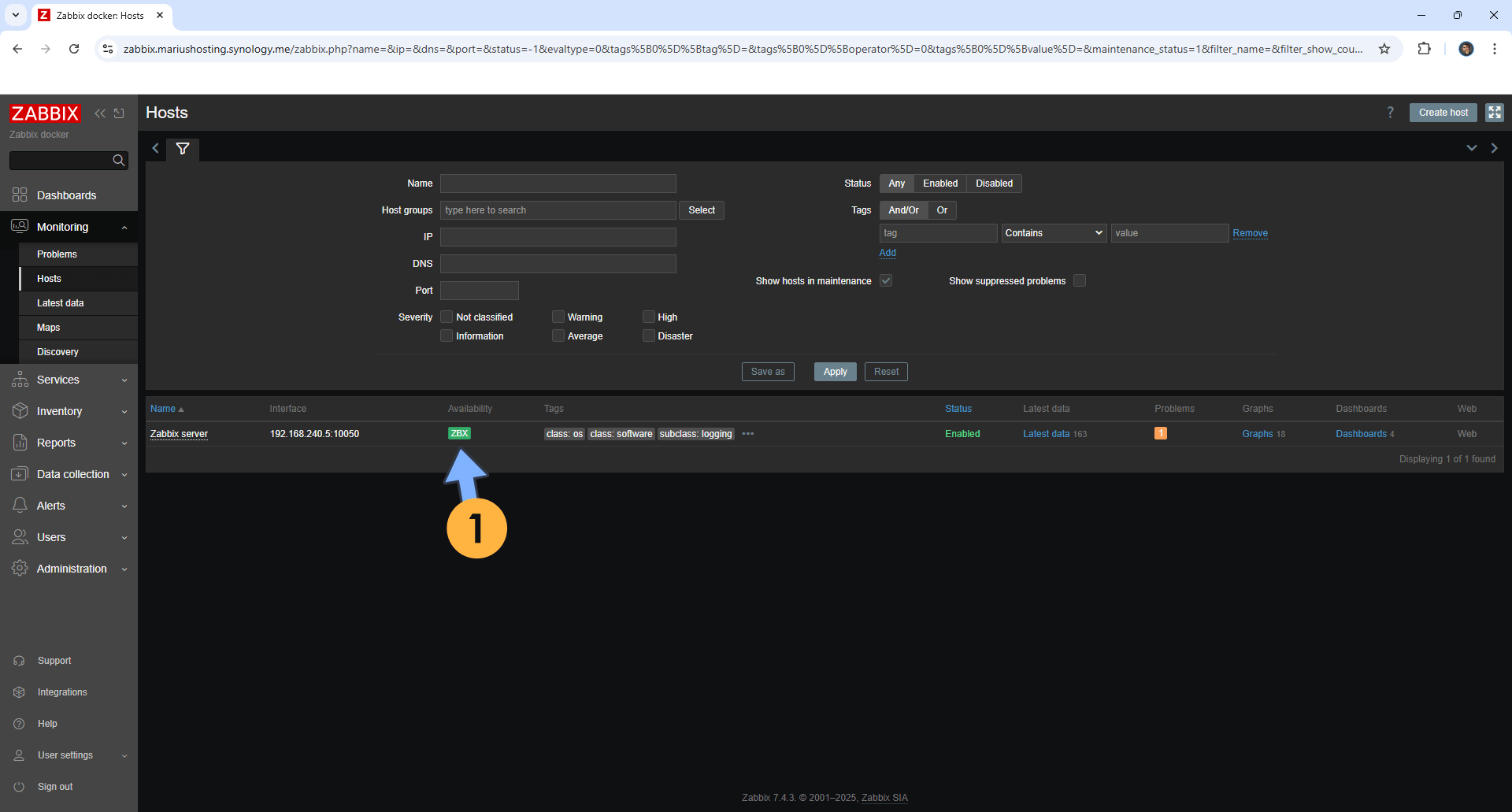1512x812 pixels.
Task: Click the green ZBX availability badge
Action: 459,433
